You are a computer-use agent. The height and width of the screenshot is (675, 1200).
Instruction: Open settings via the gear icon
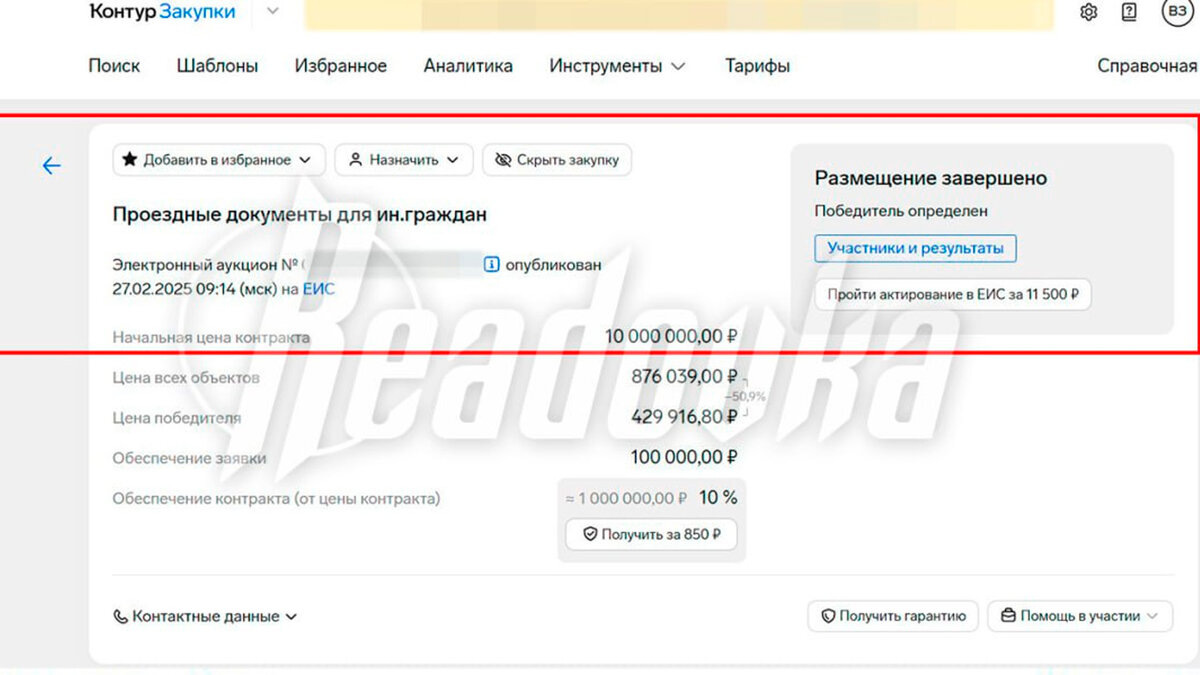1089,12
